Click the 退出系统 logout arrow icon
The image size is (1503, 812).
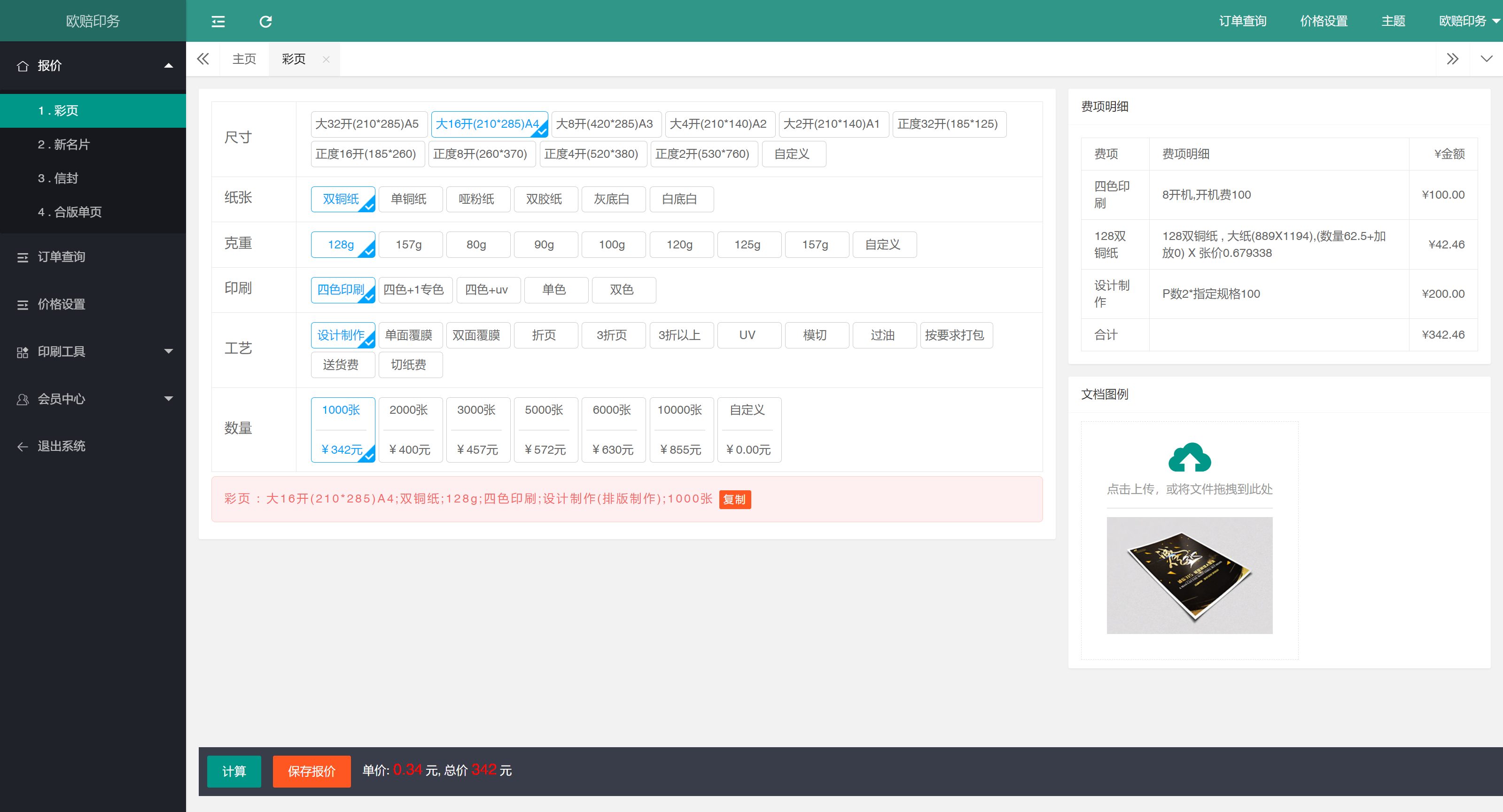[x=22, y=447]
